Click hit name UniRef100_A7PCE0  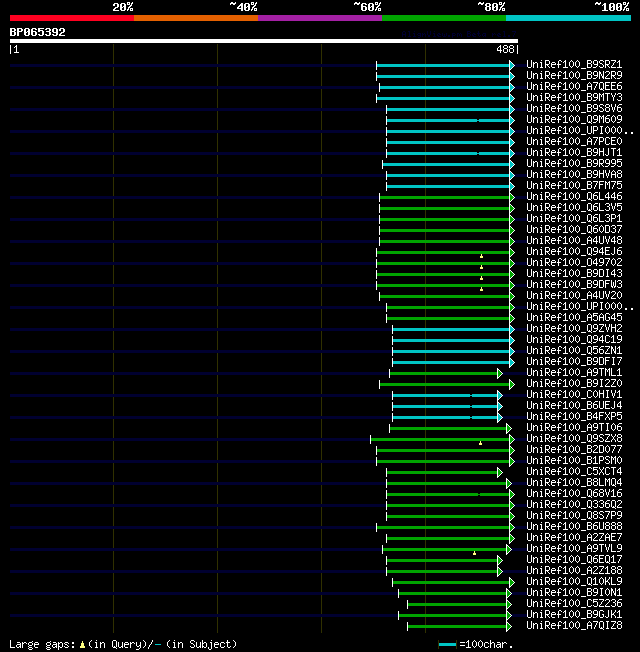574,141
